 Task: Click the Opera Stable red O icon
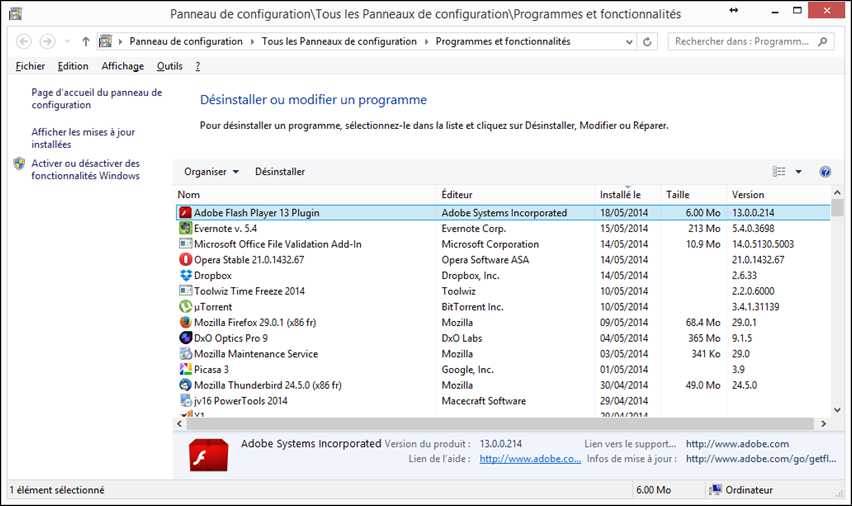coord(186,260)
